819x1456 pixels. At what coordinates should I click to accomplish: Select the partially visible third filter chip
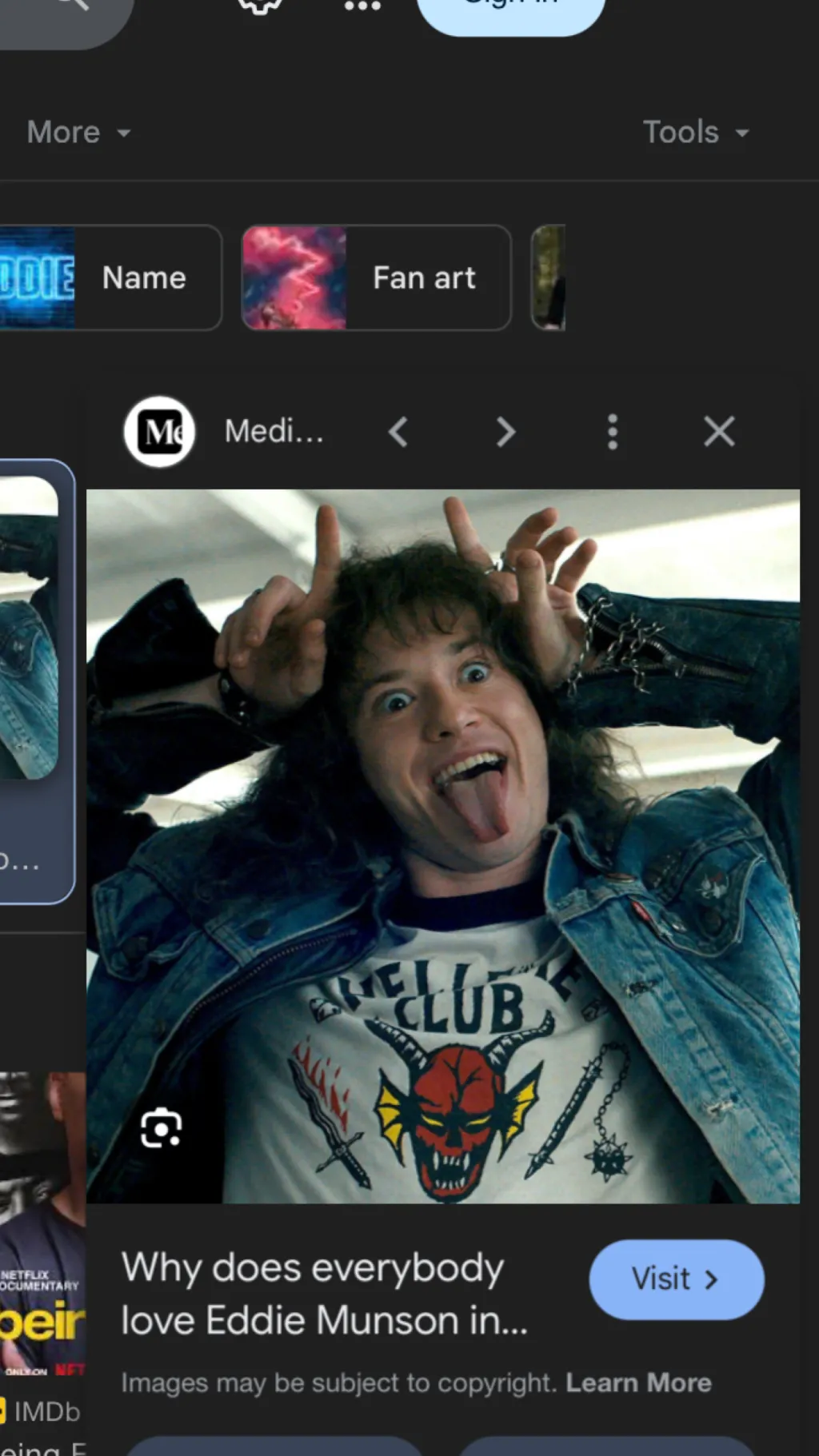click(x=549, y=278)
